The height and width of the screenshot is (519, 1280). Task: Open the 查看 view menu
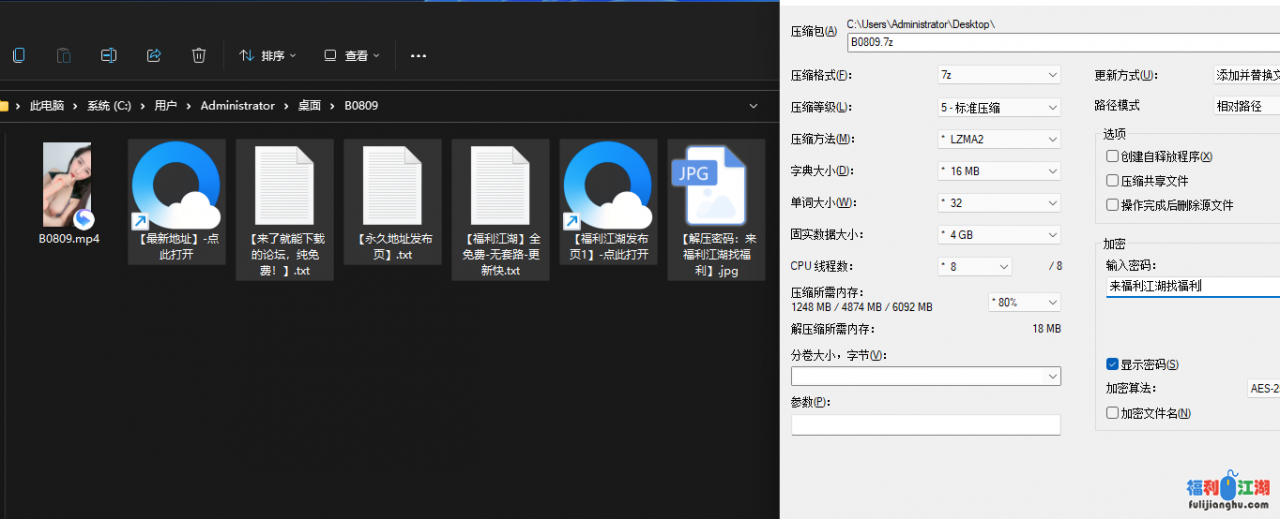pyautogui.click(x=351, y=56)
